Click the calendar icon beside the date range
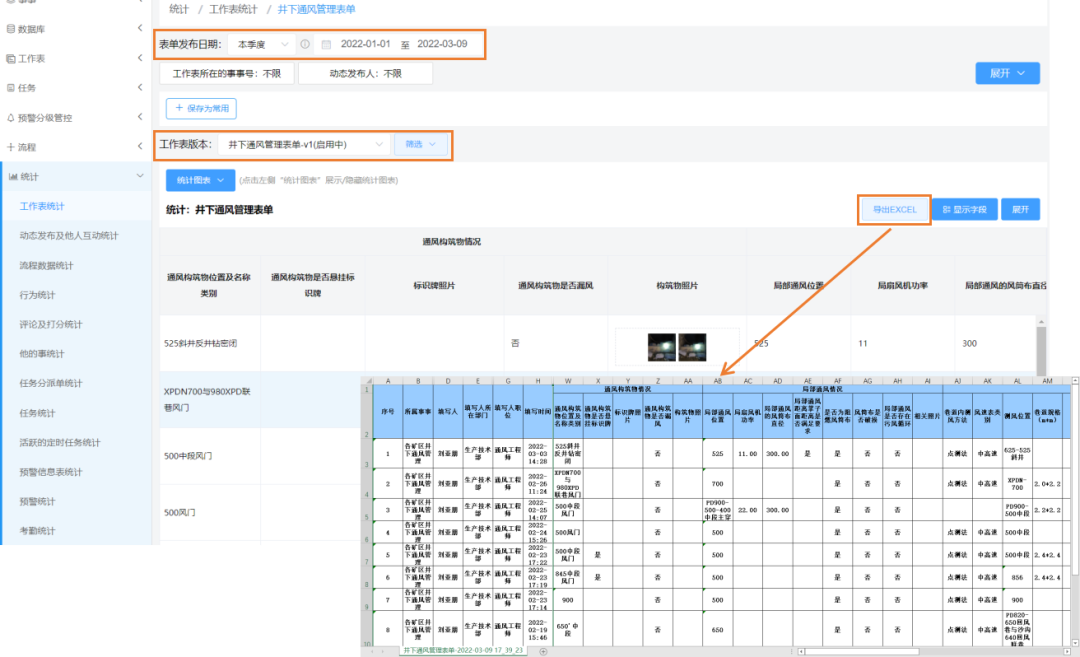This screenshot has width=1080, height=657. coord(326,45)
